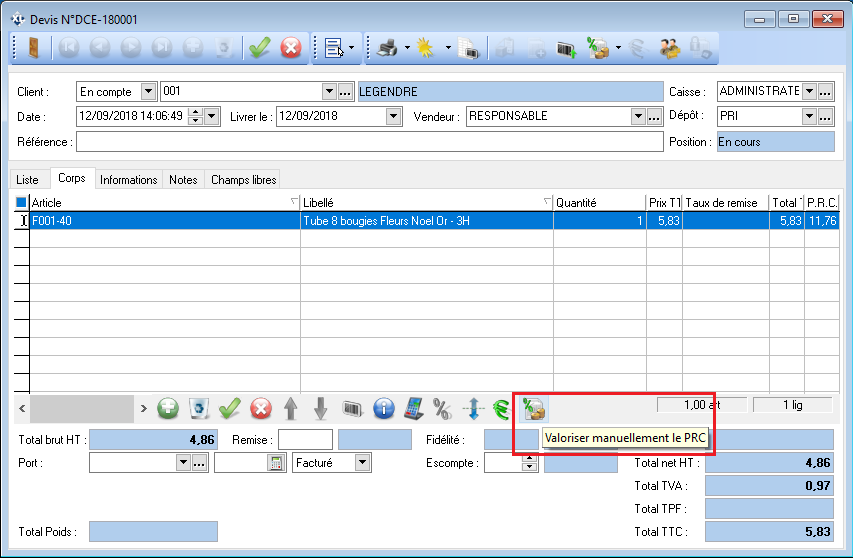
Task: Move line up with the up arrow icon
Action: point(291,408)
